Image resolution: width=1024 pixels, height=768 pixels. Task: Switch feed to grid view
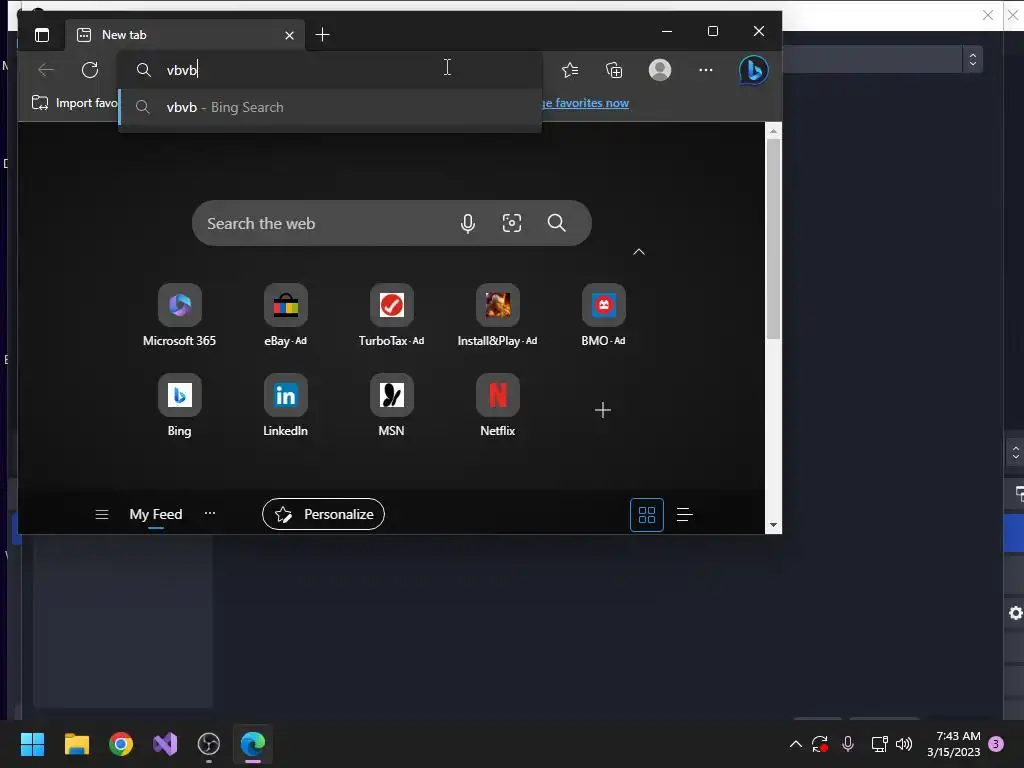(x=647, y=515)
